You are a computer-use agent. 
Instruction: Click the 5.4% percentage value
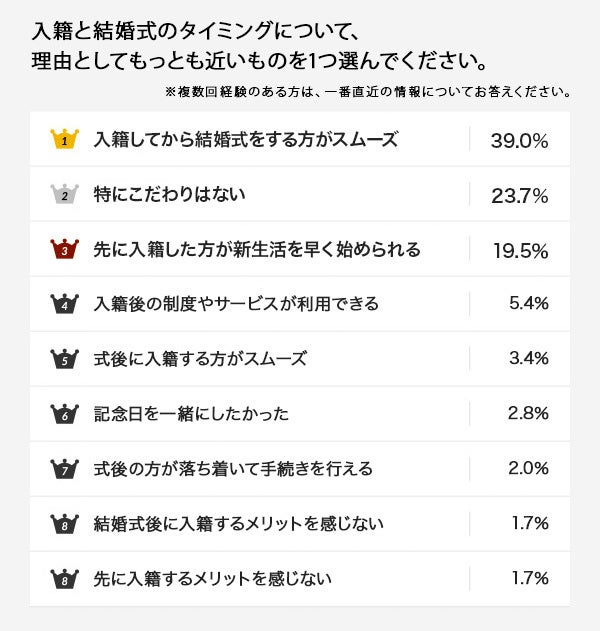point(528,304)
